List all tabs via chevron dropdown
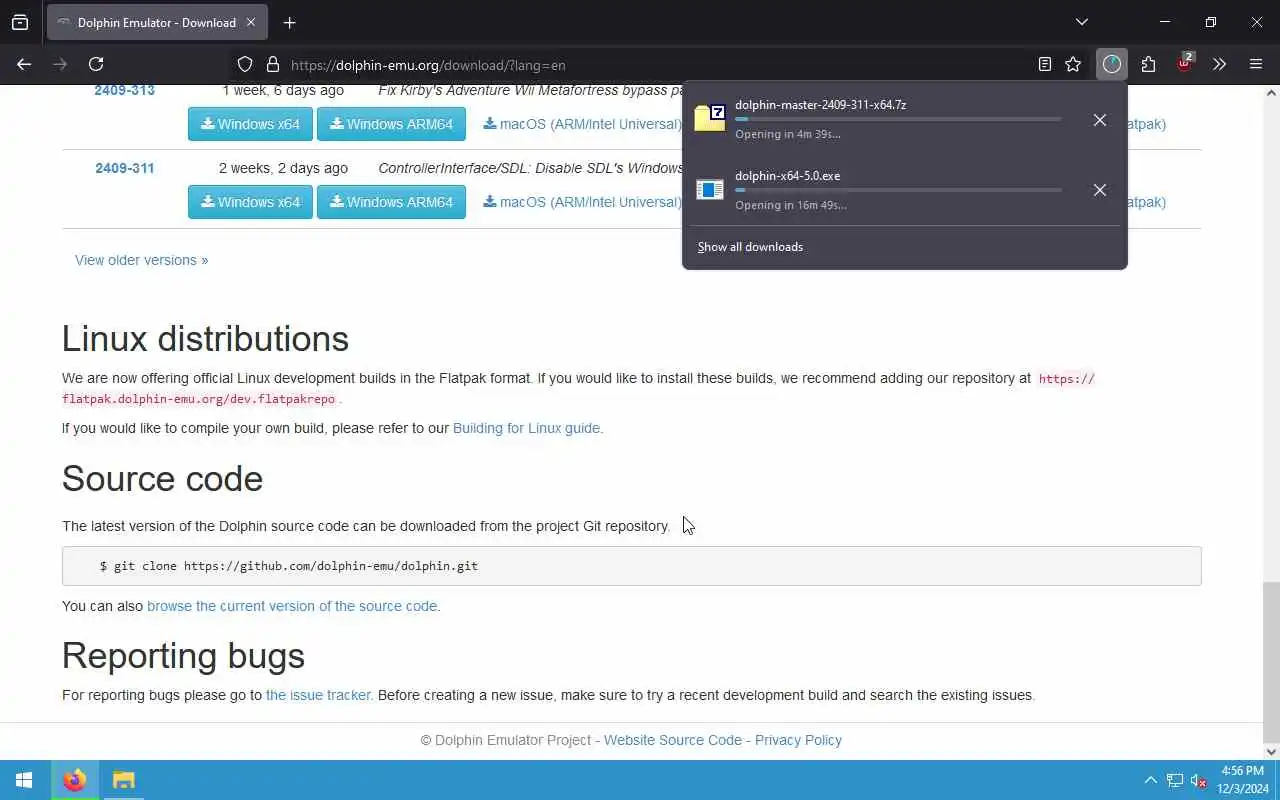Image resolution: width=1280 pixels, height=800 pixels. click(x=1081, y=22)
